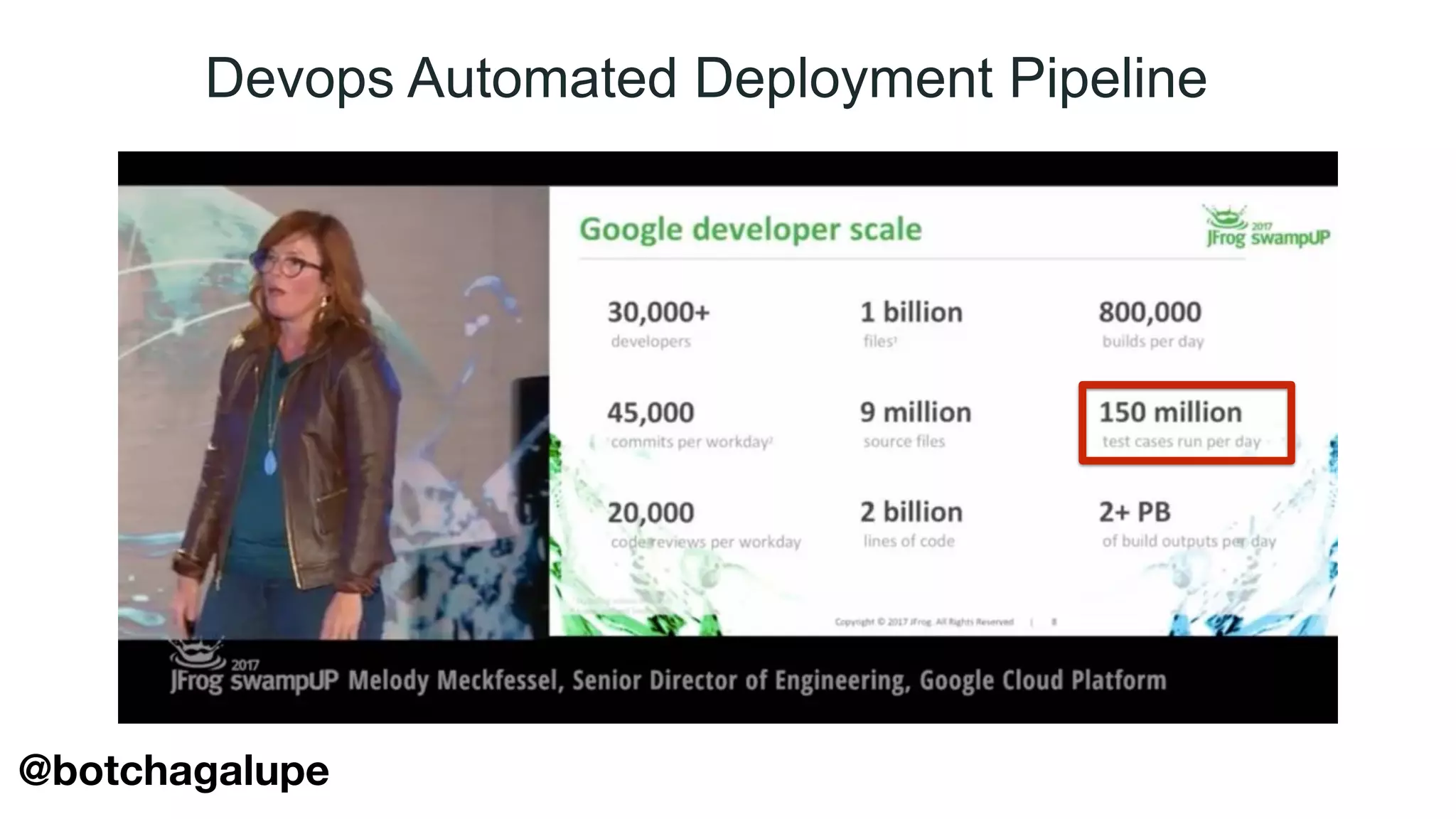Click the 'builds per day' label
Viewport: 1456px width, 819px height.
point(1153,341)
